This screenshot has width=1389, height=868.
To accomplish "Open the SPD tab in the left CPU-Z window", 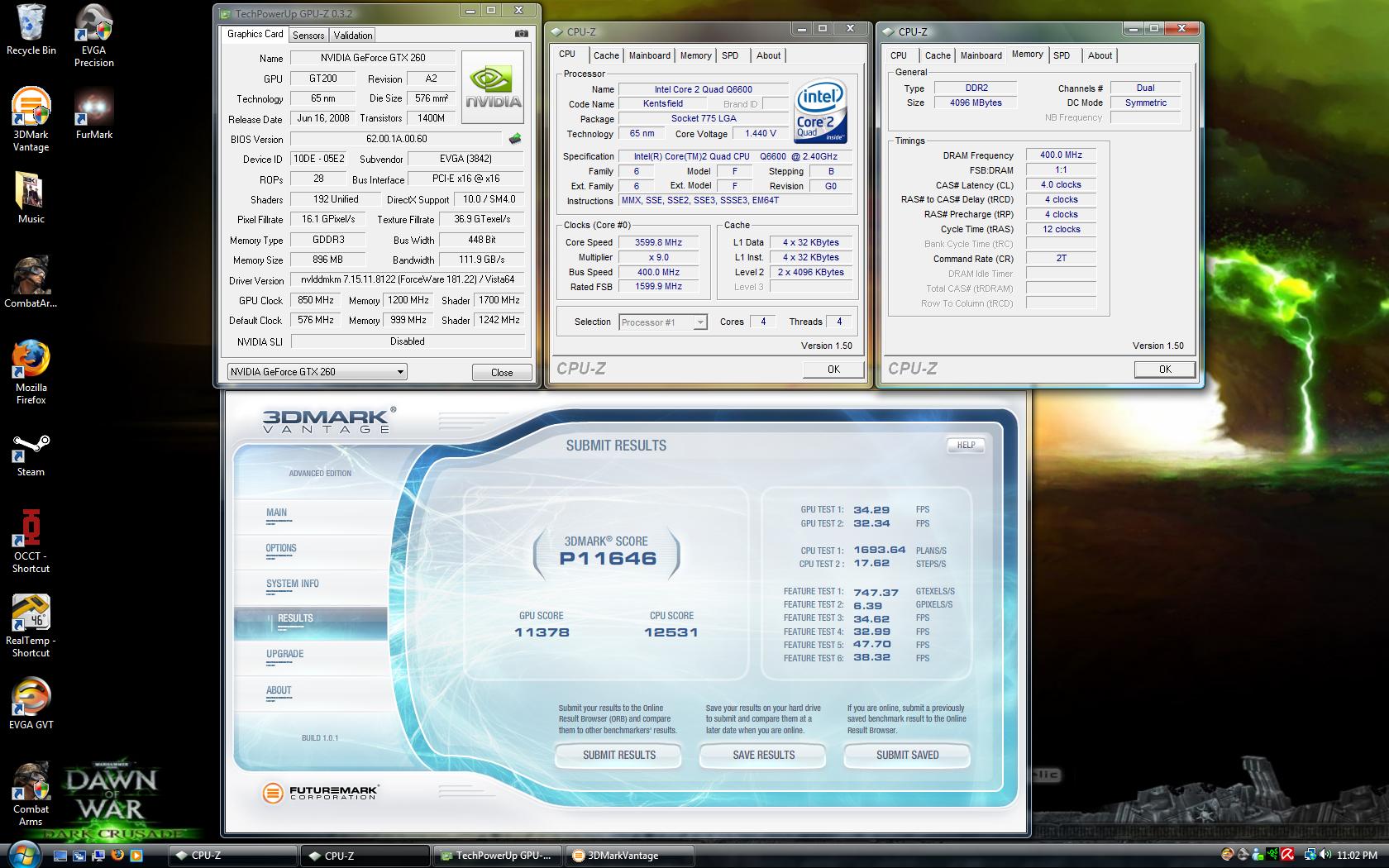I will tap(730, 55).
